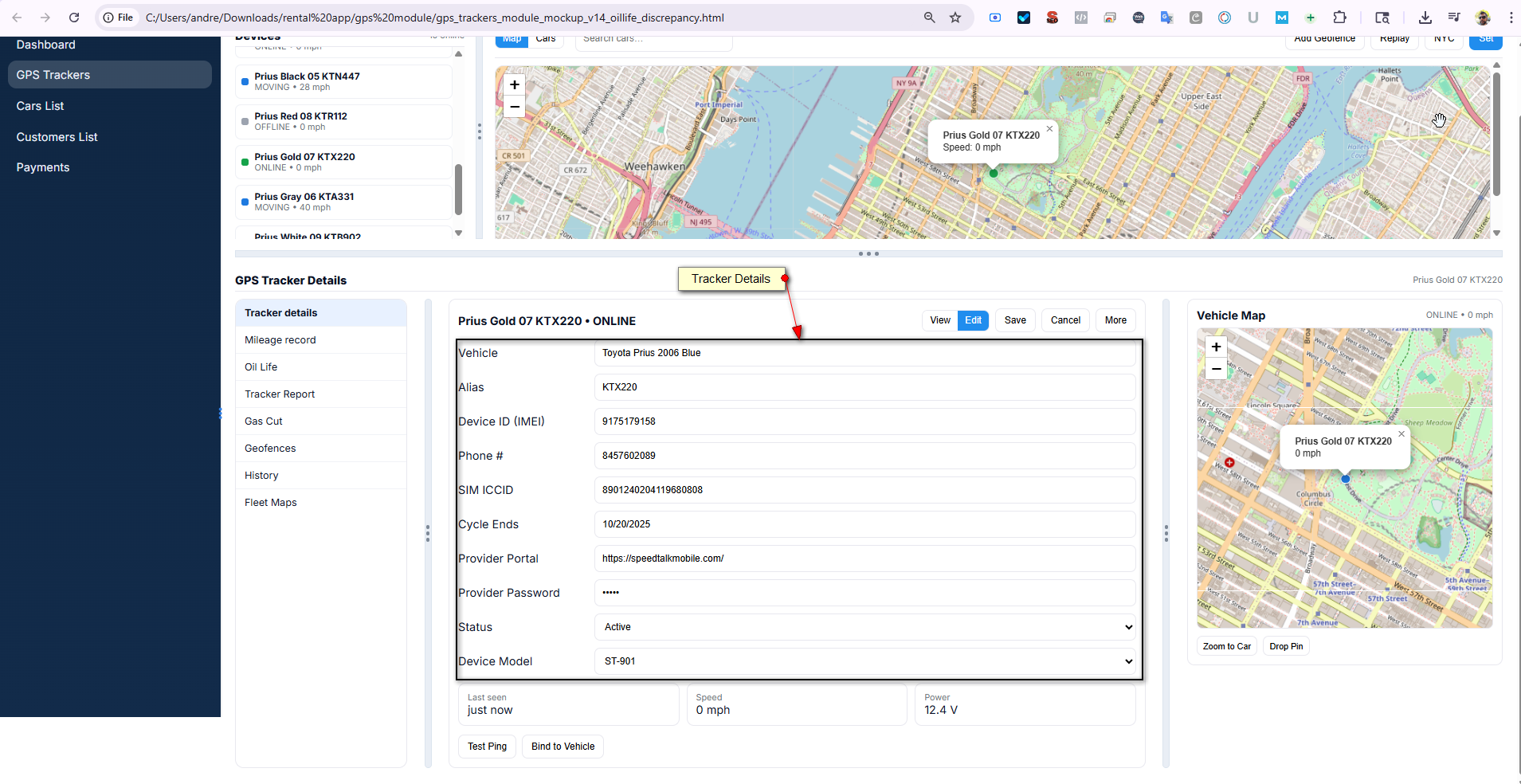Open the Device Model dropdown
The width and height of the screenshot is (1521, 784).
[864, 661]
